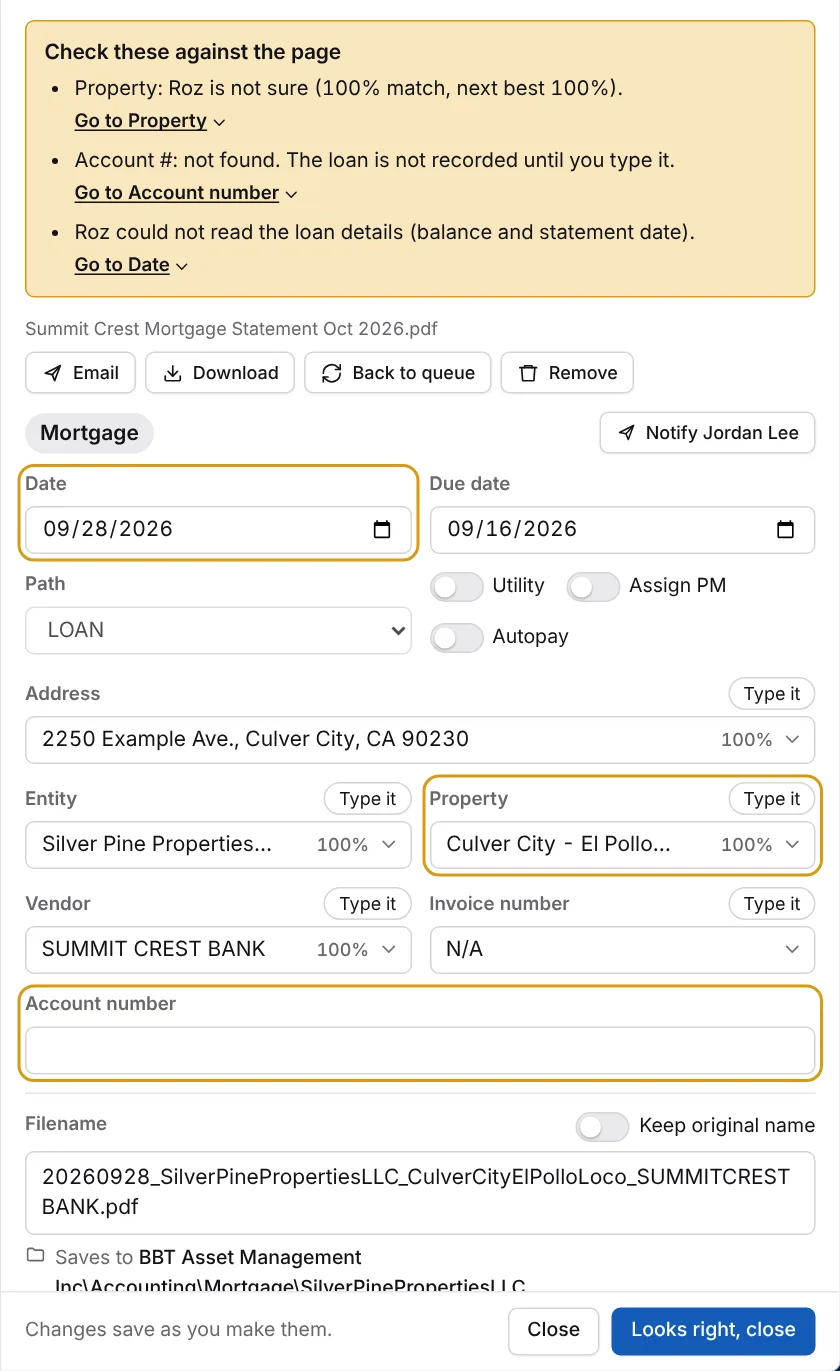Click the paper-plane icon on Notify Jordan Lee

tap(626, 433)
